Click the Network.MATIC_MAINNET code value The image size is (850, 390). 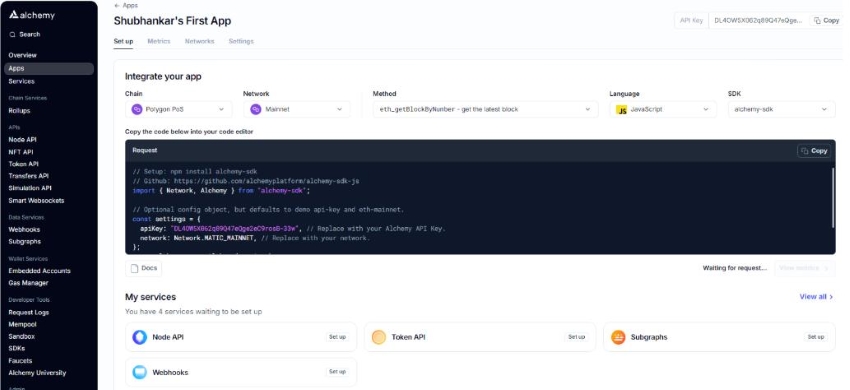[214, 238]
